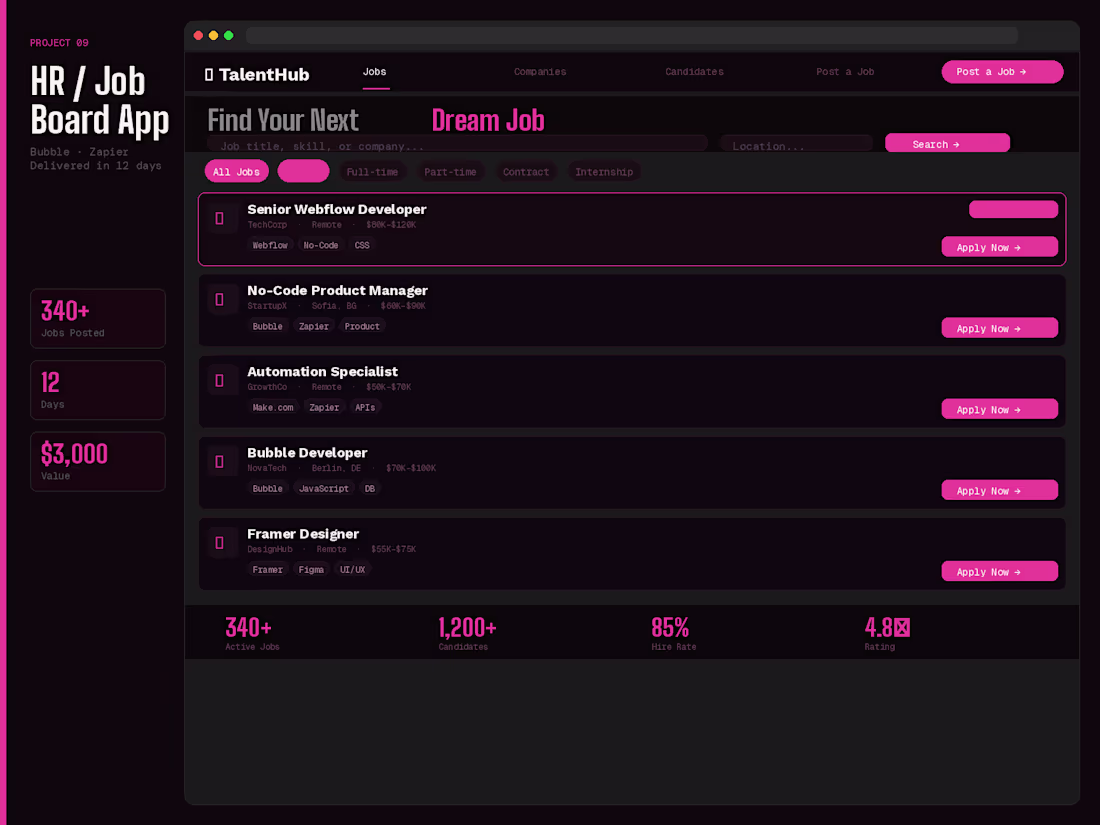Select the briefcase icon beside Senior Webflow Developer
The width and height of the screenshot is (1100, 825).
pyautogui.click(x=221, y=217)
